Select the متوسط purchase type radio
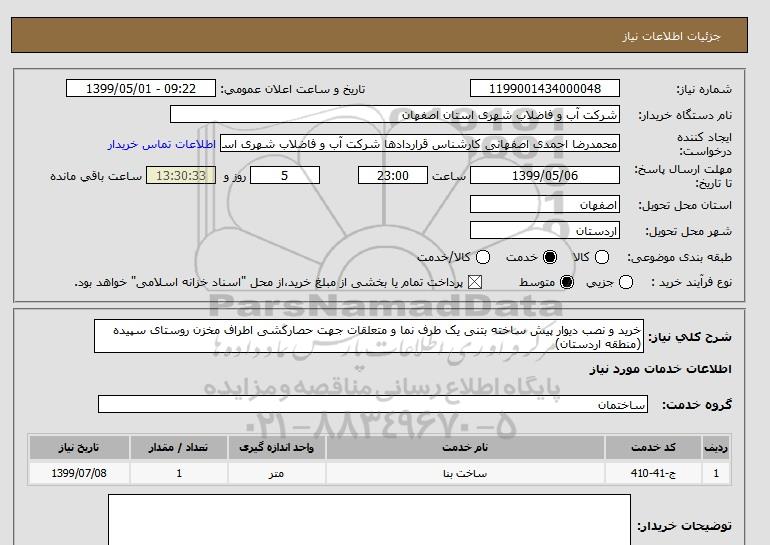Image resolution: width=770 pixels, height=545 pixels. 567,282
